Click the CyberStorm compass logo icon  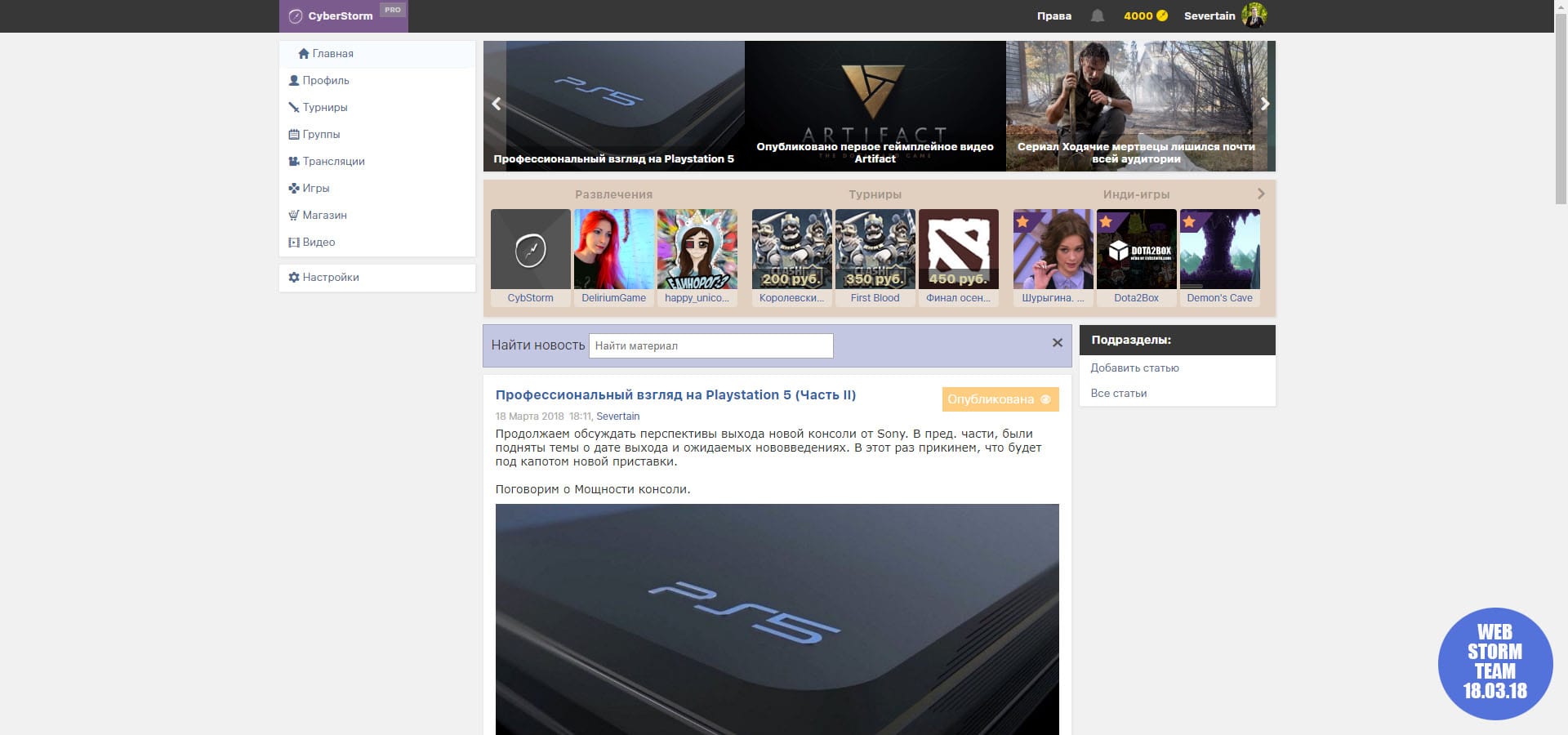[296, 16]
